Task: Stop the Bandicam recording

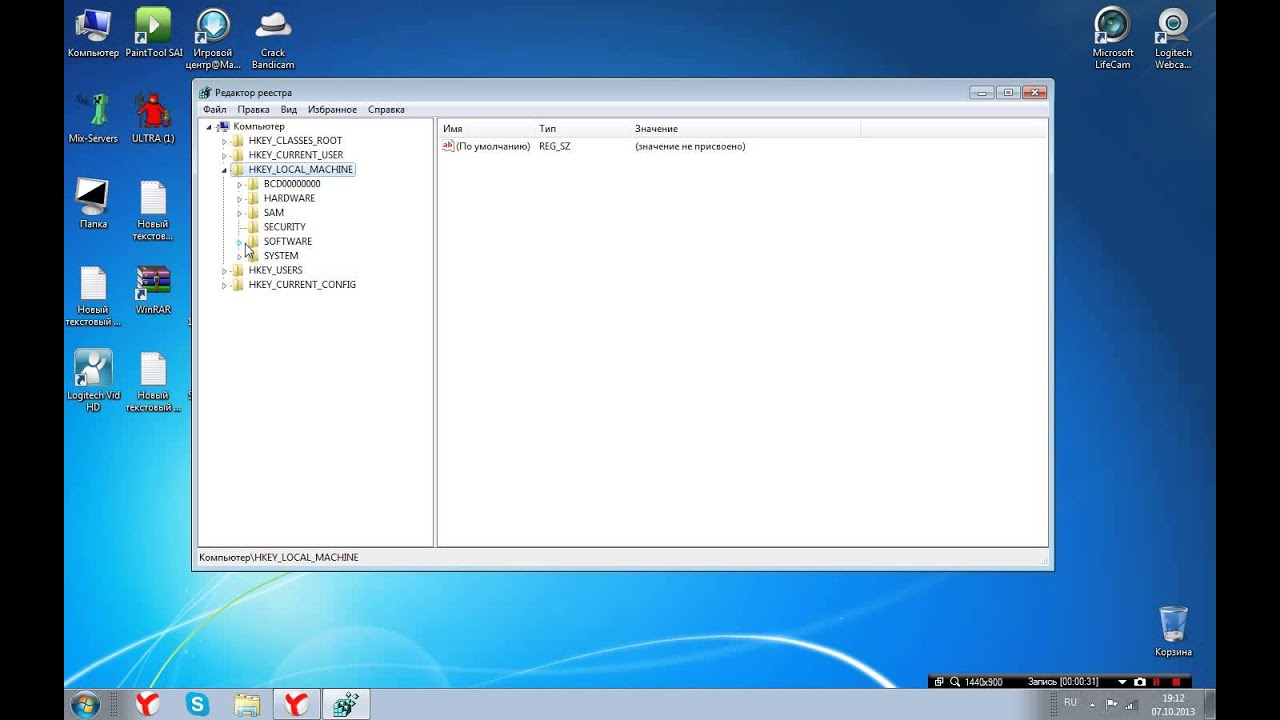Action: (1176, 682)
